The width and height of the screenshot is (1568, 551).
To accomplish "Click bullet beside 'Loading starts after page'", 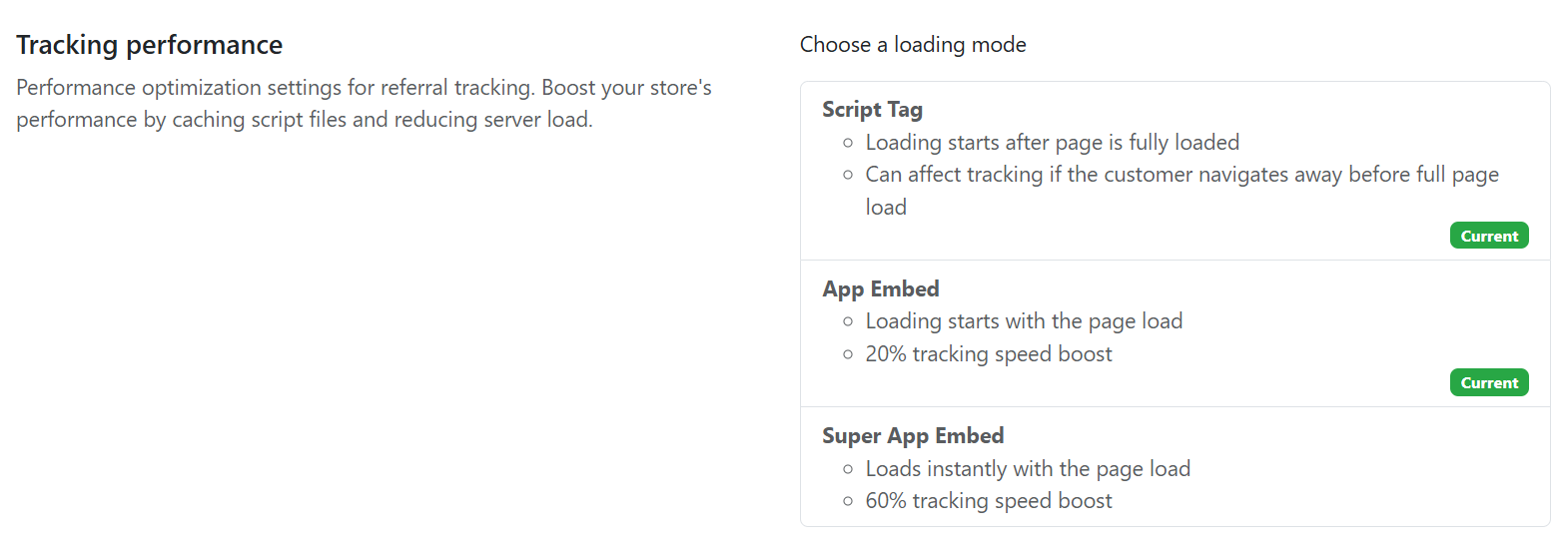I will [848, 144].
